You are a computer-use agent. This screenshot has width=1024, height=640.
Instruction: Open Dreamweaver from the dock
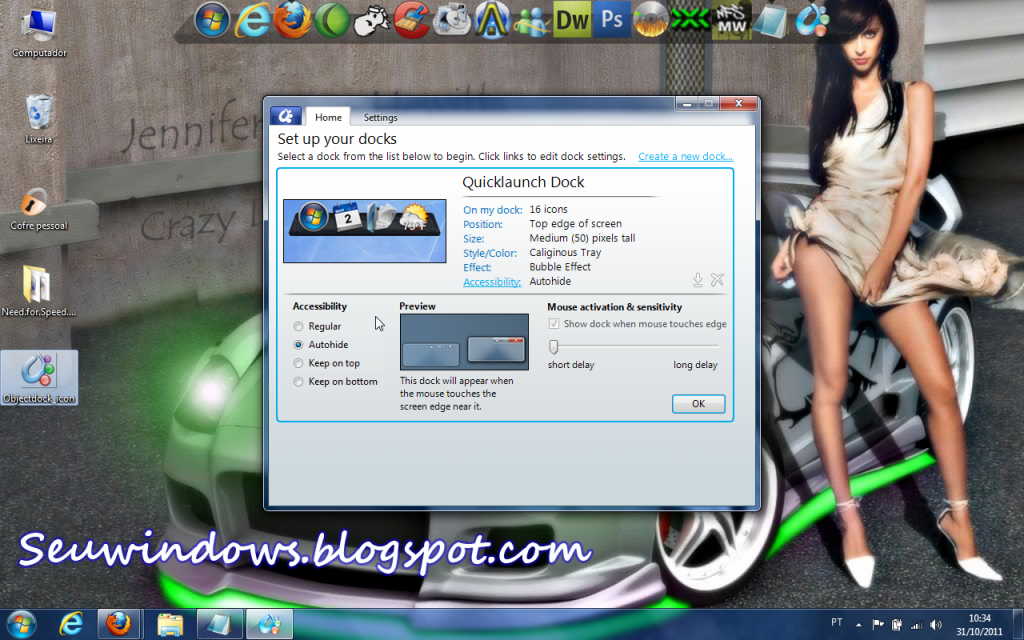click(572, 19)
